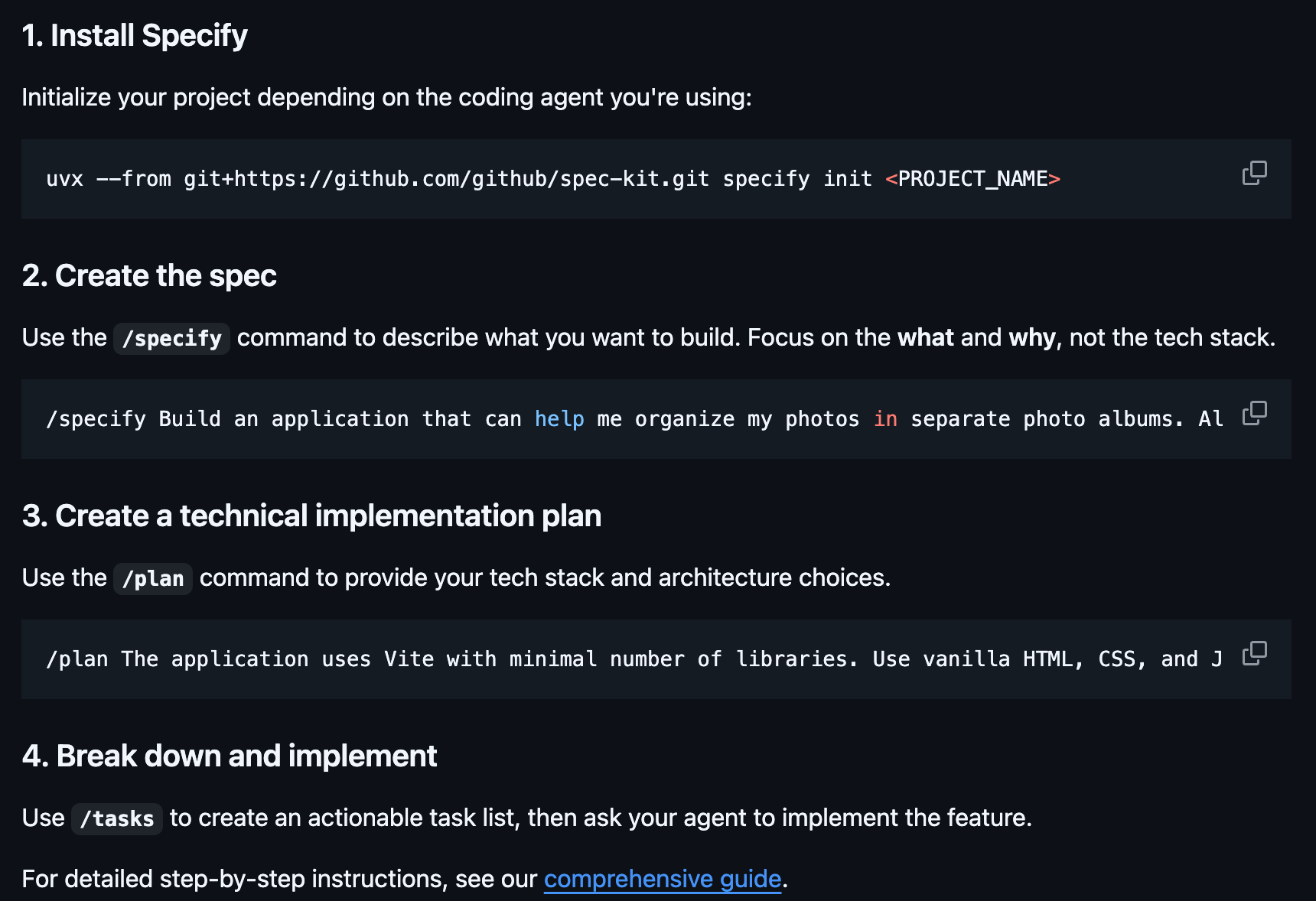Click the "specify init" text in code

(x=797, y=179)
